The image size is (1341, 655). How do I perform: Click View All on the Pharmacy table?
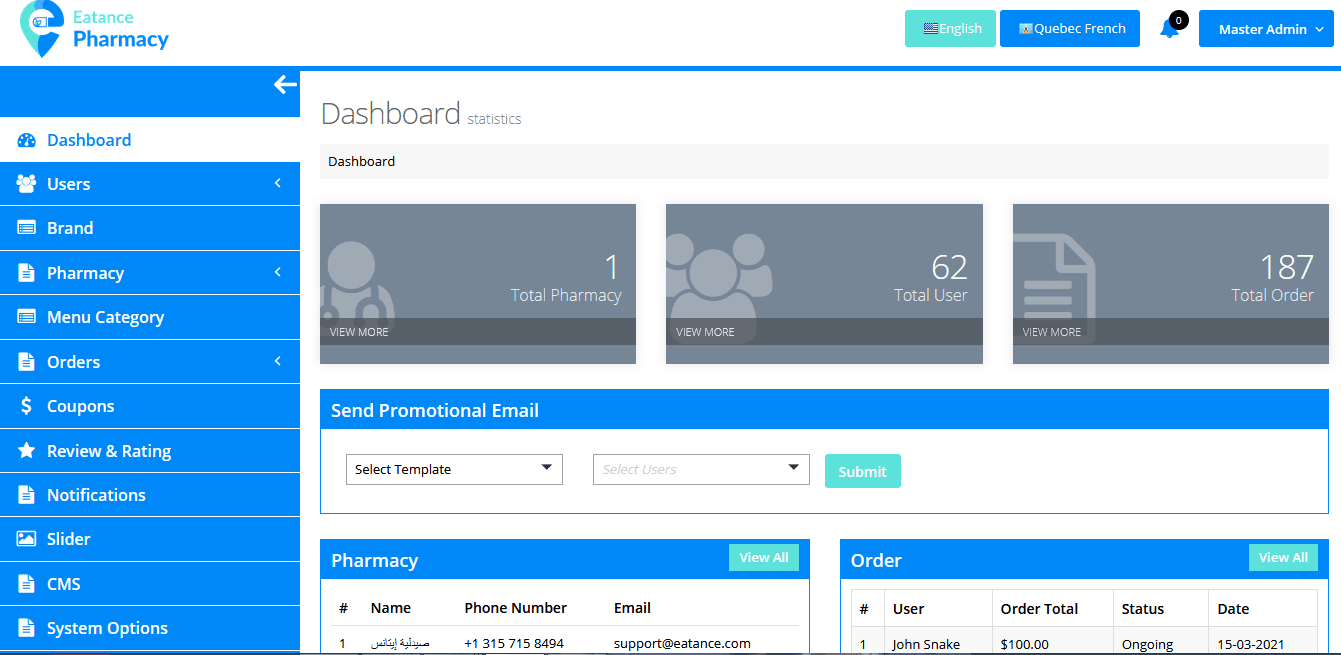tap(763, 557)
